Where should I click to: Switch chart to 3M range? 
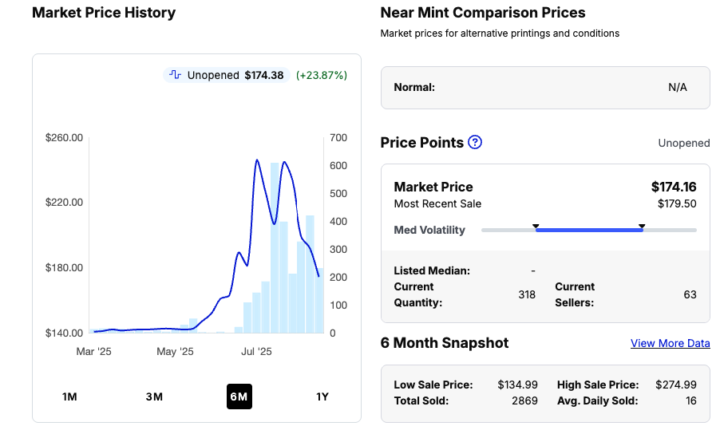(x=154, y=397)
